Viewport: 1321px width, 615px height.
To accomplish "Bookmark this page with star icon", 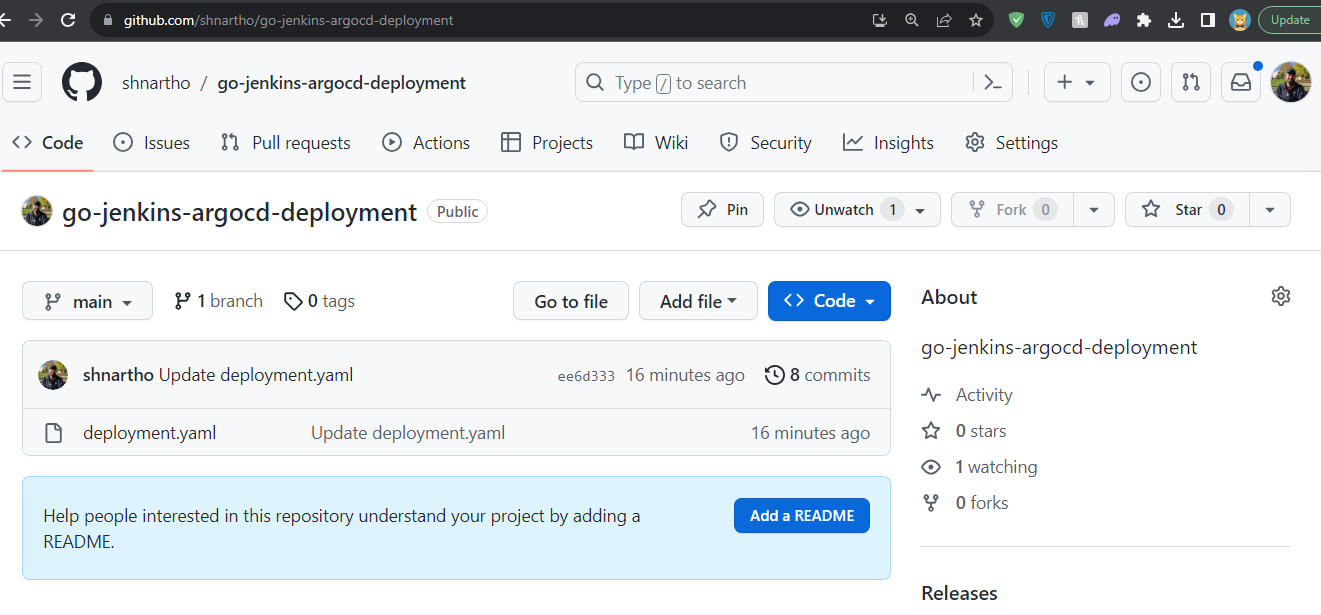I will coord(976,20).
